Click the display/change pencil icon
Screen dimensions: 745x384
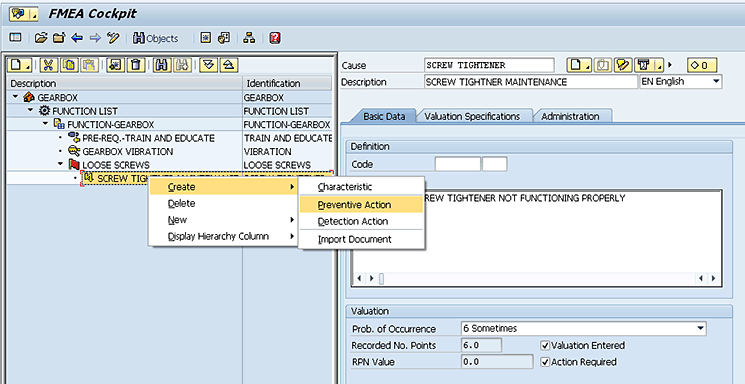pos(113,38)
